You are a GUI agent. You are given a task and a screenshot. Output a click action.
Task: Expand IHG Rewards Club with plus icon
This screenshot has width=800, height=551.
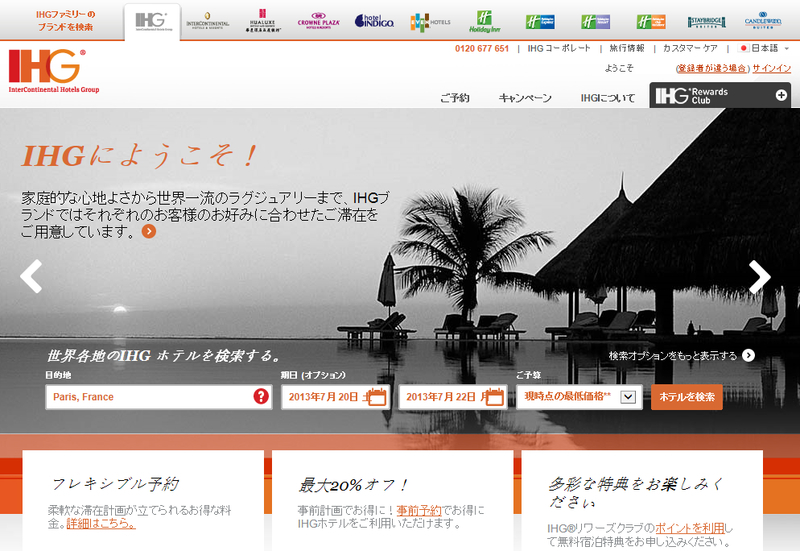[x=781, y=95]
